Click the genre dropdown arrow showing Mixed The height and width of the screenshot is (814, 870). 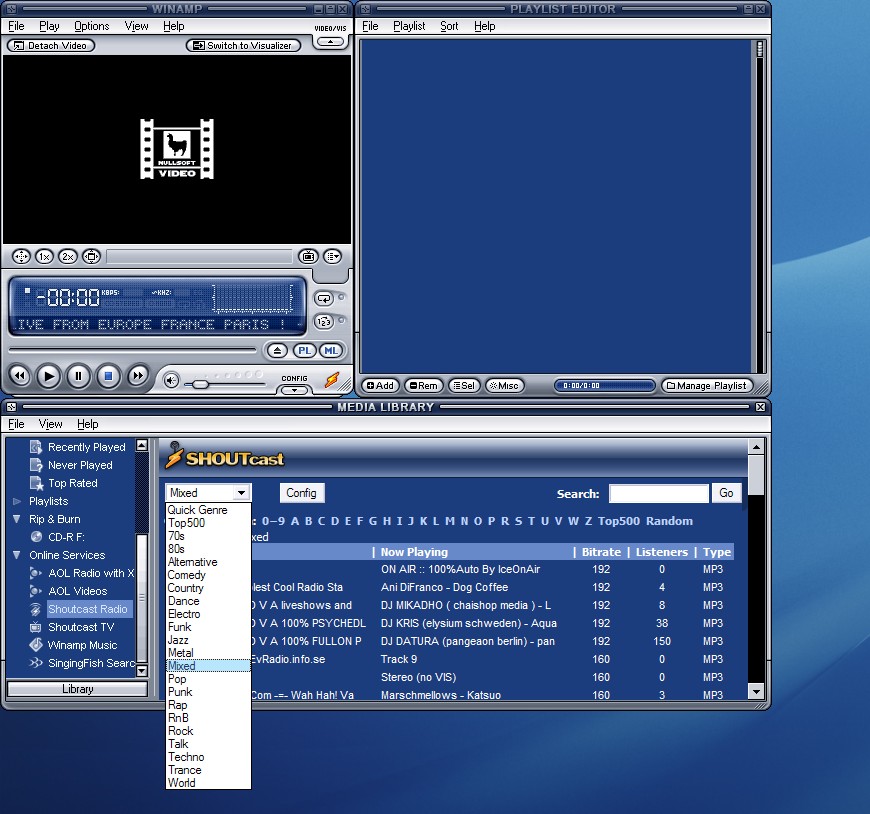click(241, 493)
